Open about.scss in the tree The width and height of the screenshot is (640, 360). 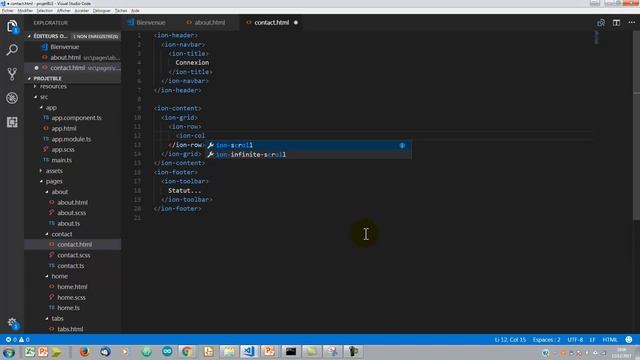point(71,213)
